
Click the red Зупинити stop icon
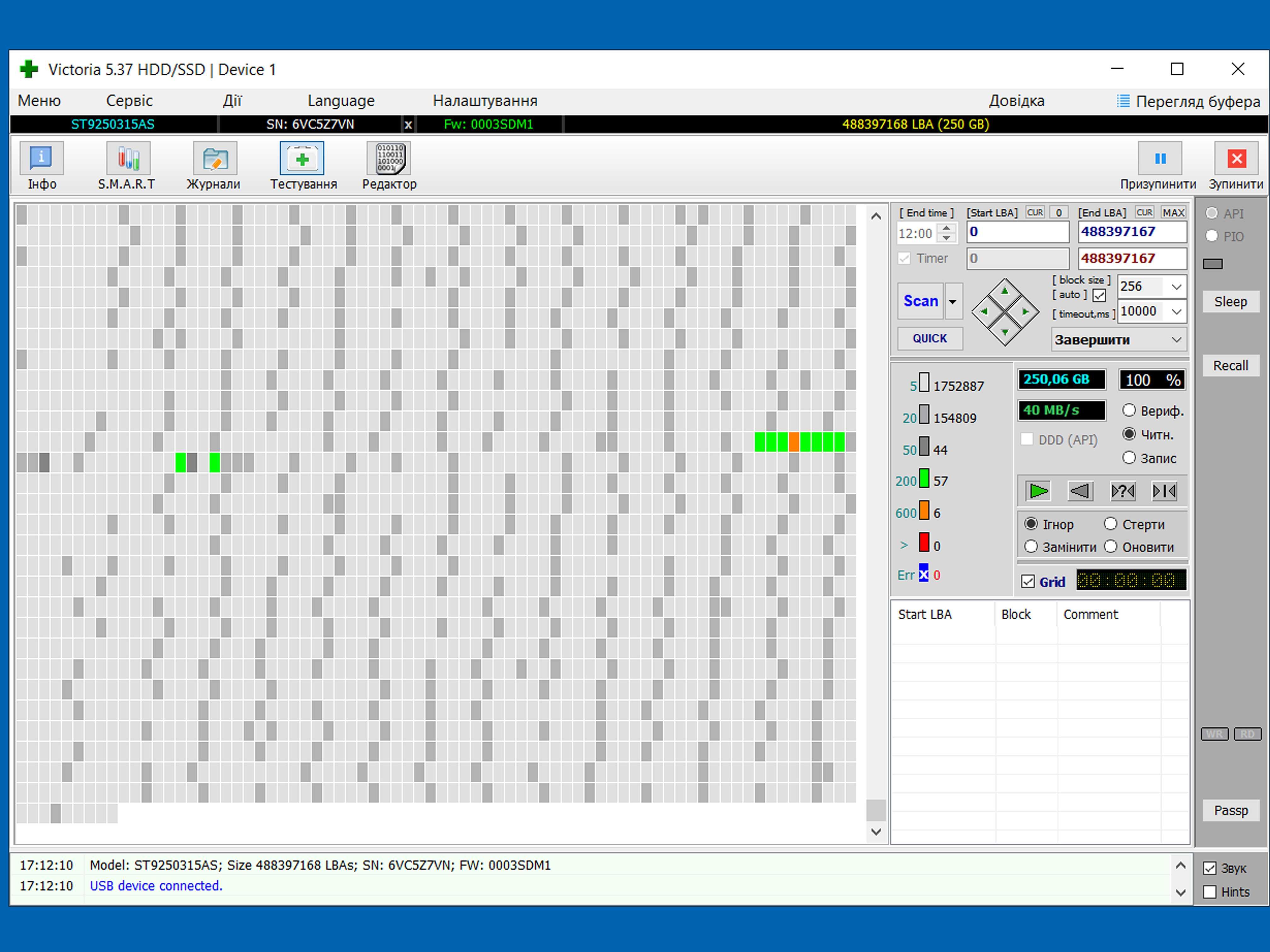coord(1236,158)
